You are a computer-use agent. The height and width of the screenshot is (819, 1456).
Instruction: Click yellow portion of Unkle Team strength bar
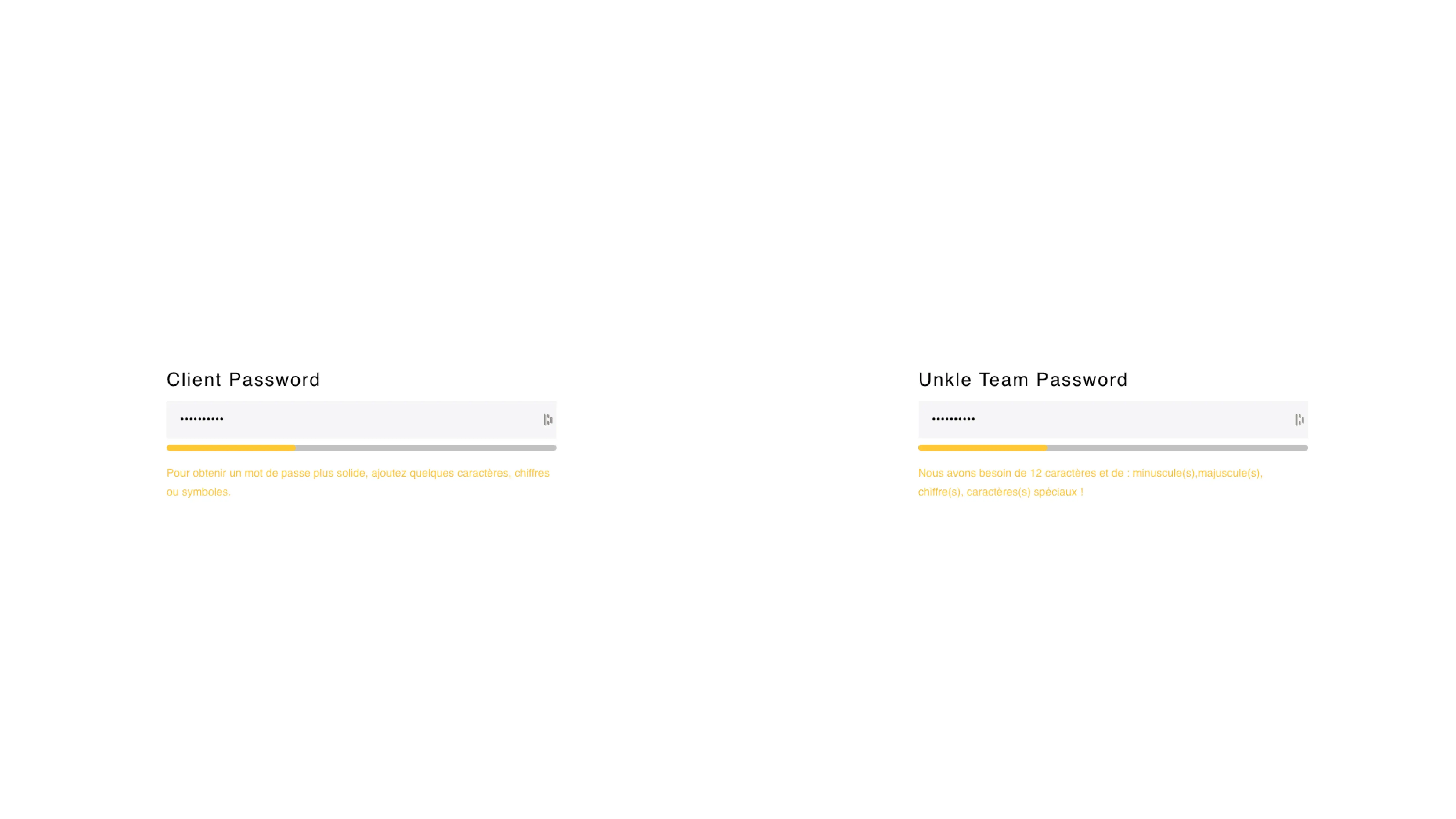click(x=982, y=448)
